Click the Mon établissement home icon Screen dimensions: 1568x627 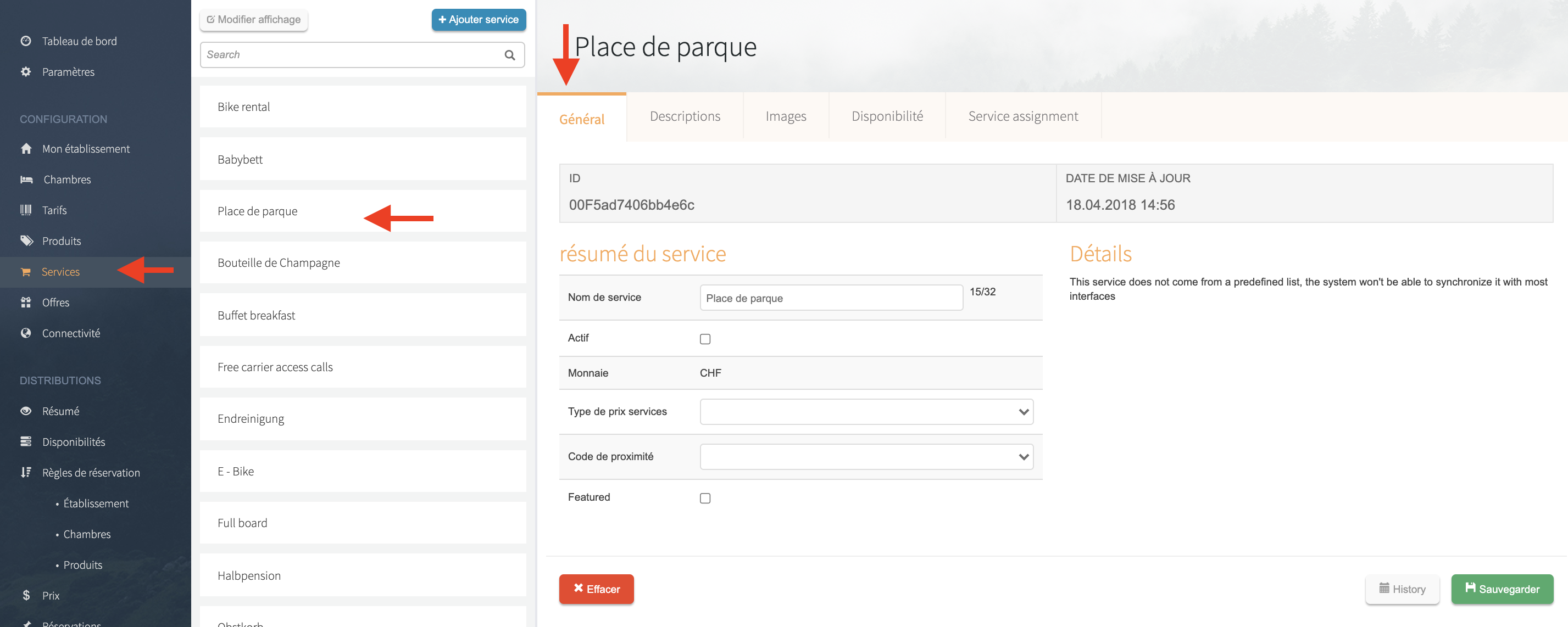[x=26, y=149]
